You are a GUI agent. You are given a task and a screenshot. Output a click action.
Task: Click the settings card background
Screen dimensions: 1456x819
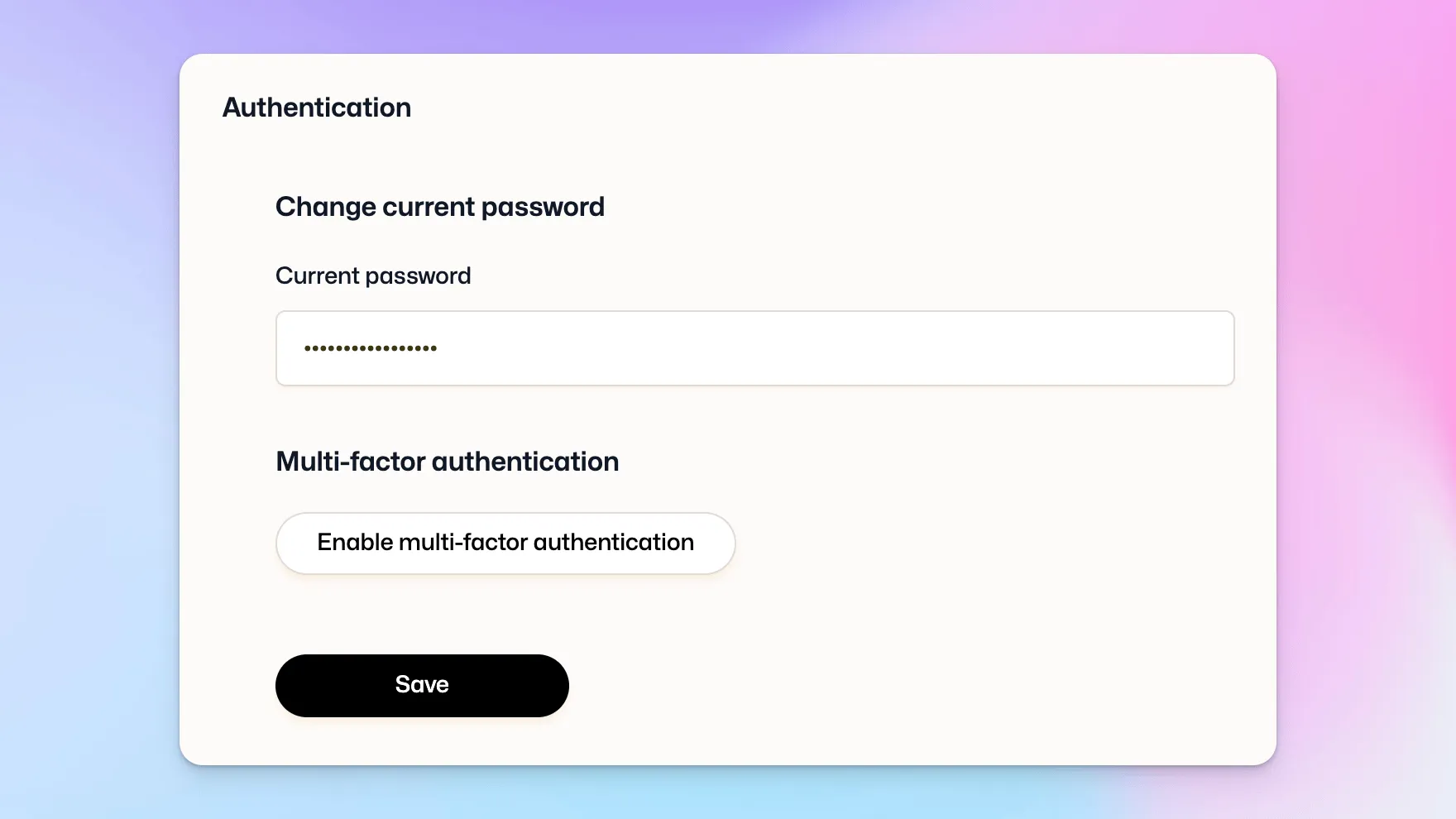click(993, 645)
